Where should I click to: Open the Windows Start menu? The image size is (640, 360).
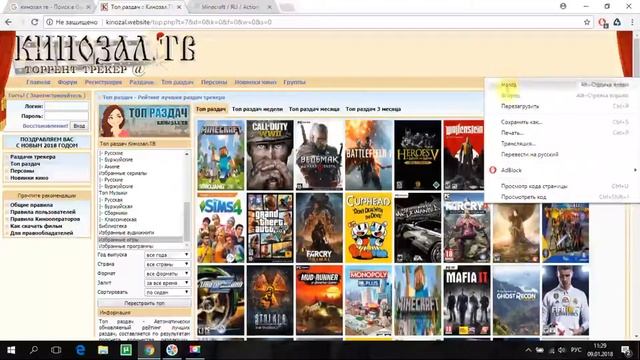coord(11,350)
